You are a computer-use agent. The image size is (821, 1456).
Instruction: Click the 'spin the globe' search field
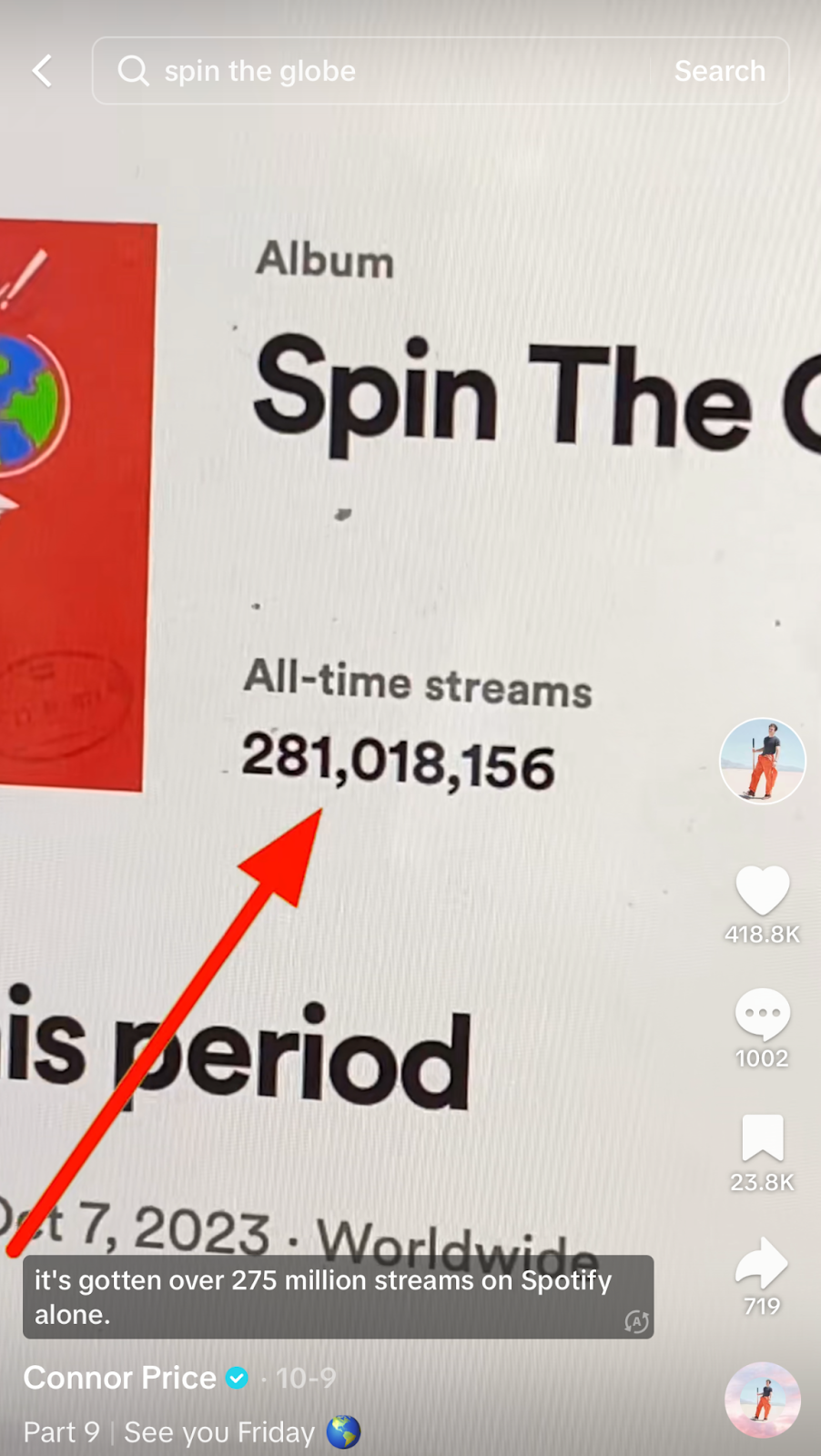coord(441,71)
